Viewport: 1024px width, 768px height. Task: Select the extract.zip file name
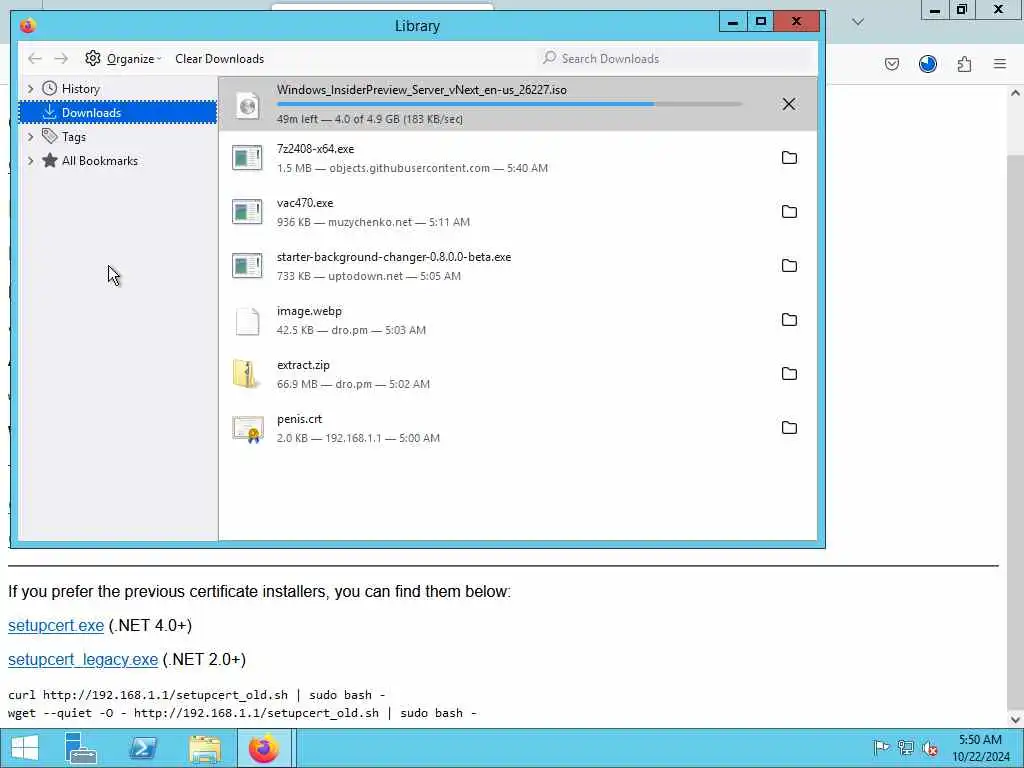pyautogui.click(x=303, y=365)
